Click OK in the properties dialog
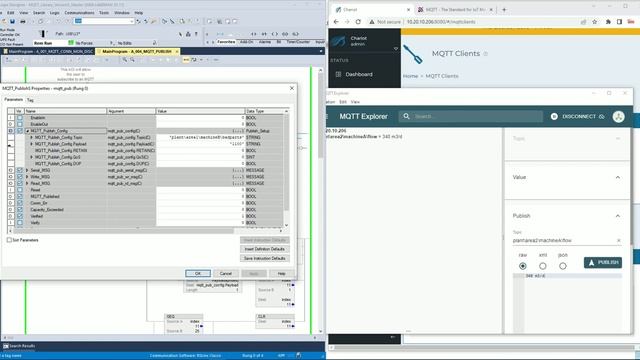The image size is (640, 360). point(198,273)
